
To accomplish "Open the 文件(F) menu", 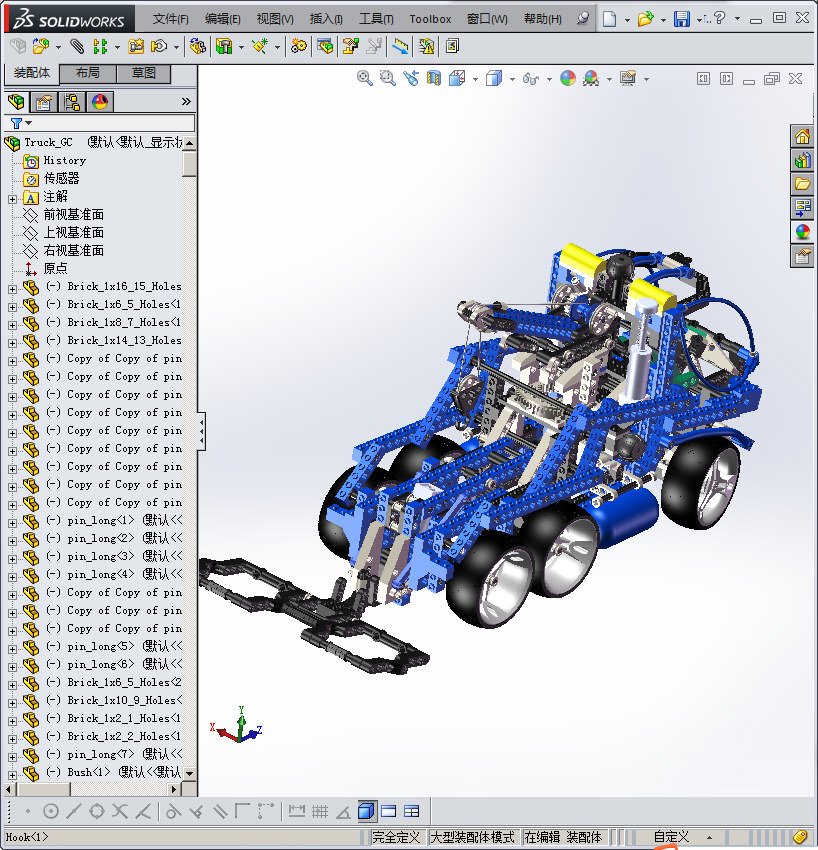I will [170, 19].
